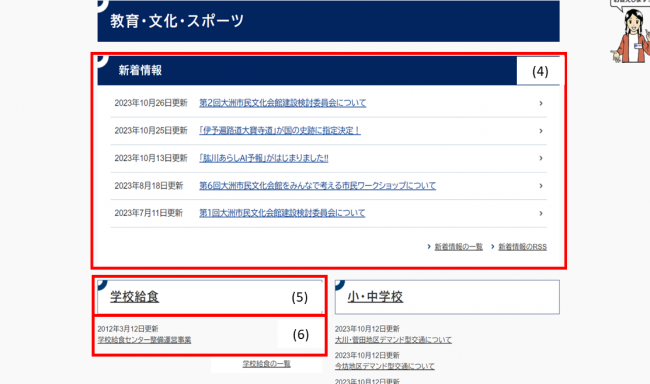
Task: Open 「肱川あらしAI予報」がはじまりました link
Action: [264, 158]
